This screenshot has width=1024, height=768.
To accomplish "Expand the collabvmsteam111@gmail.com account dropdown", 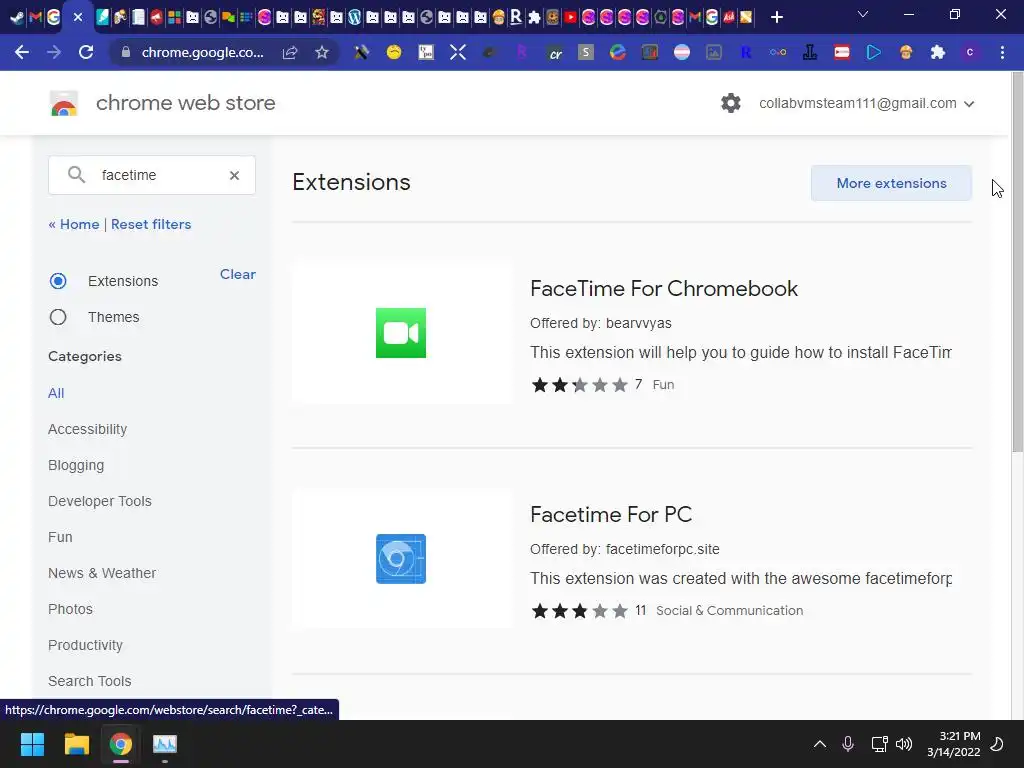I will [867, 103].
